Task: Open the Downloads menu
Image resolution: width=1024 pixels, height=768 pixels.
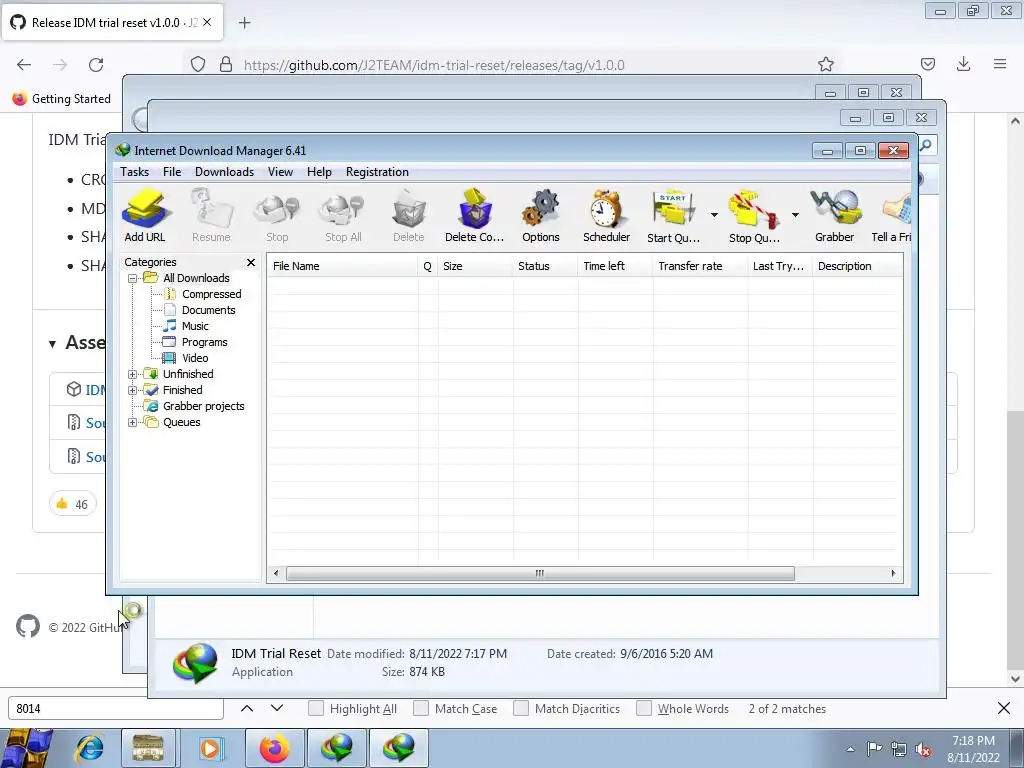Action: (224, 172)
